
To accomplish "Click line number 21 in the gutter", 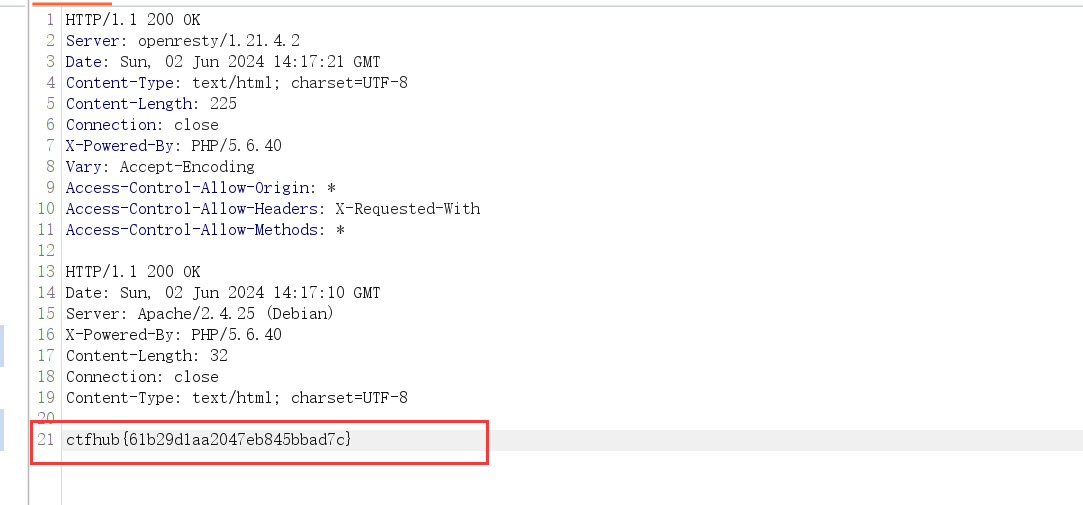I will (x=46, y=439).
